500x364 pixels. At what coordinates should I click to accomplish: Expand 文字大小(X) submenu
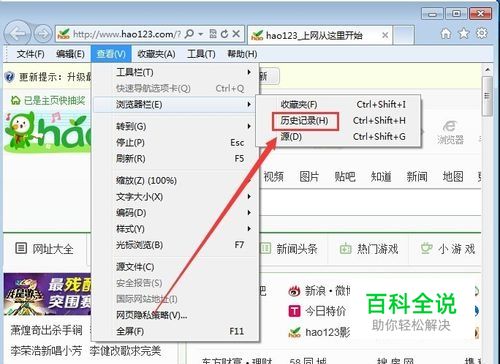click(x=176, y=197)
